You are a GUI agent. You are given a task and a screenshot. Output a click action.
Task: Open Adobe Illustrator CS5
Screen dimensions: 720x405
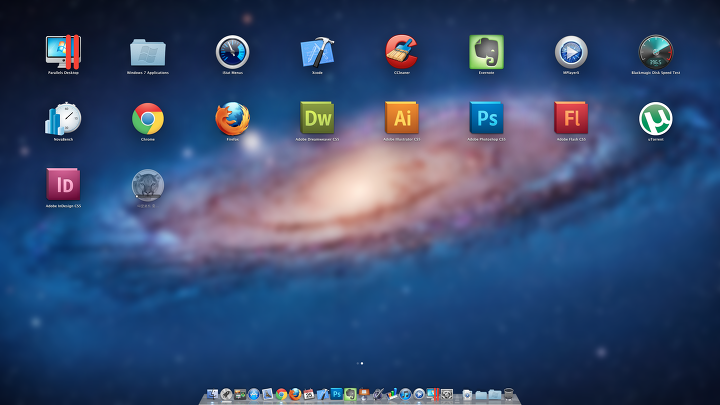point(401,118)
